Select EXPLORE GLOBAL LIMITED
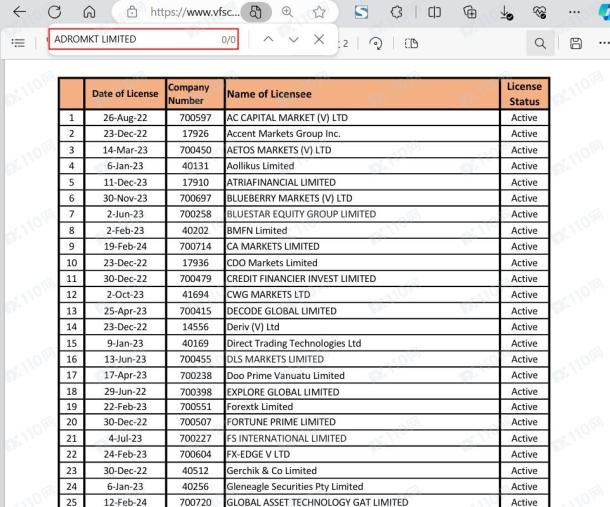This screenshot has height=507, width=610. point(283,392)
